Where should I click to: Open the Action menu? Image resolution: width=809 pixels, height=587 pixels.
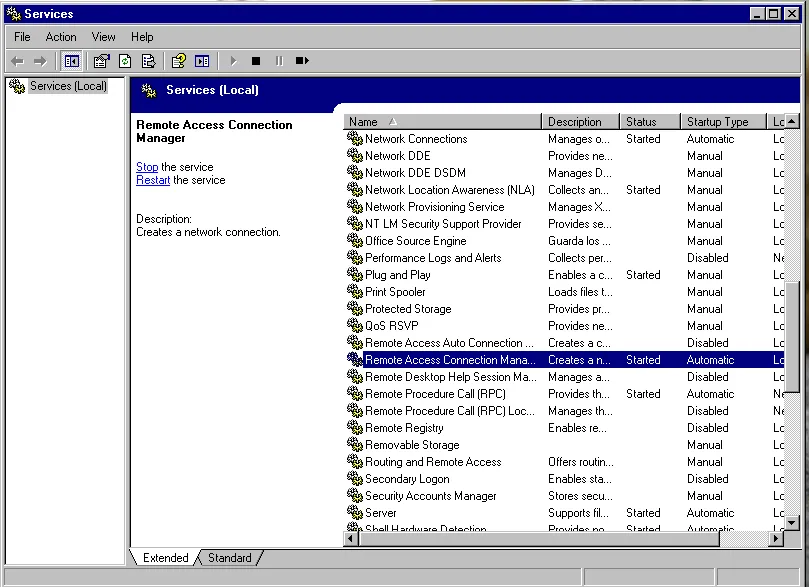pos(61,37)
